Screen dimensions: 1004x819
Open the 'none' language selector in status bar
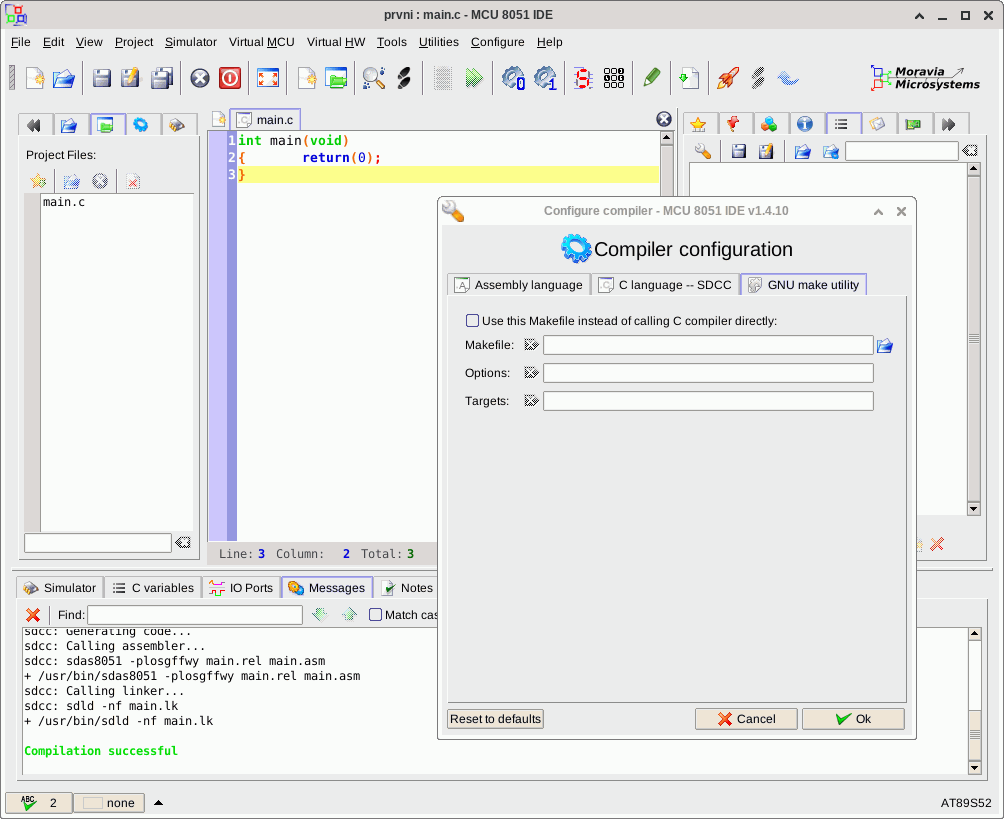(109, 803)
